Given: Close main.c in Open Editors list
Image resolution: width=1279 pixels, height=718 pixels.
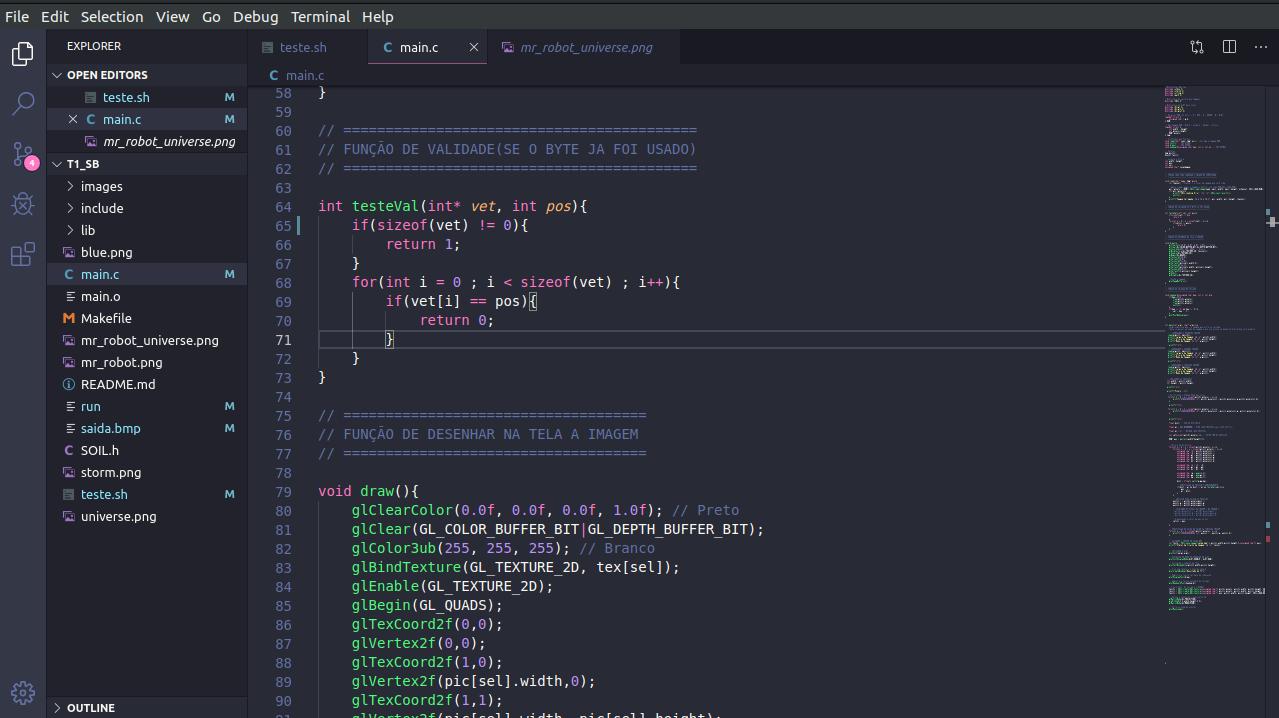Looking at the screenshot, I should [73, 119].
